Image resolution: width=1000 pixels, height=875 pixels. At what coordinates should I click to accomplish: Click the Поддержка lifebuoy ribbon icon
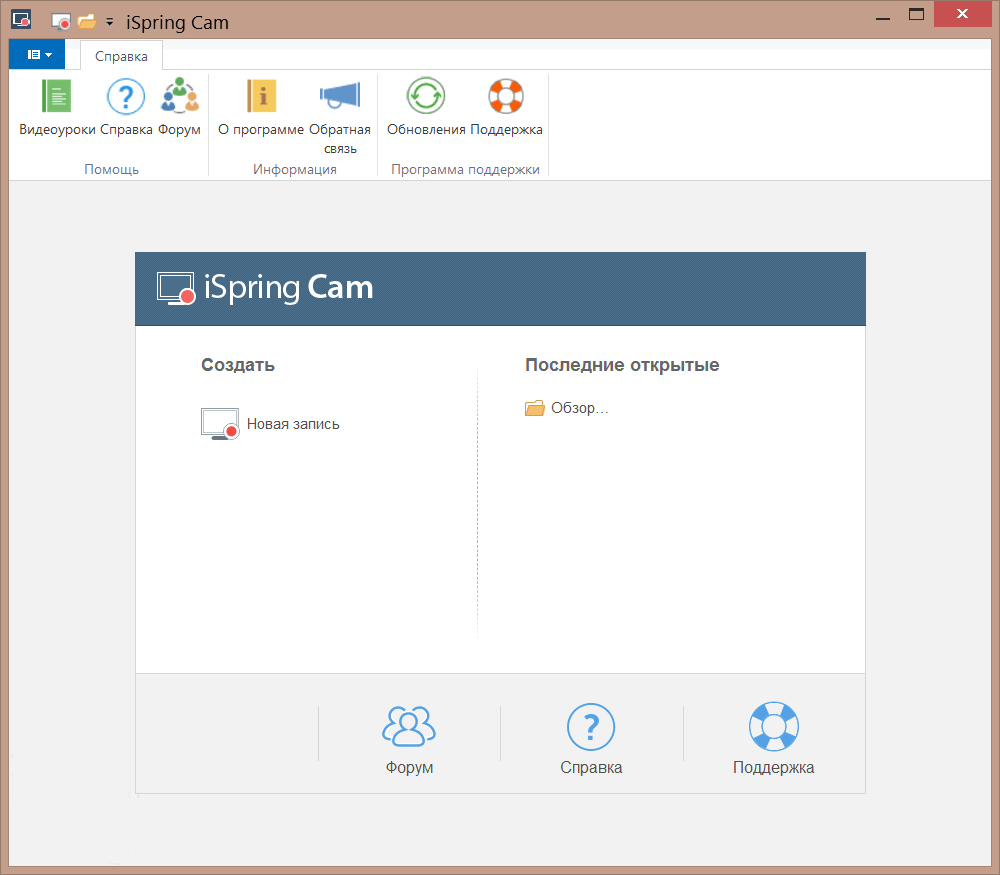506,97
